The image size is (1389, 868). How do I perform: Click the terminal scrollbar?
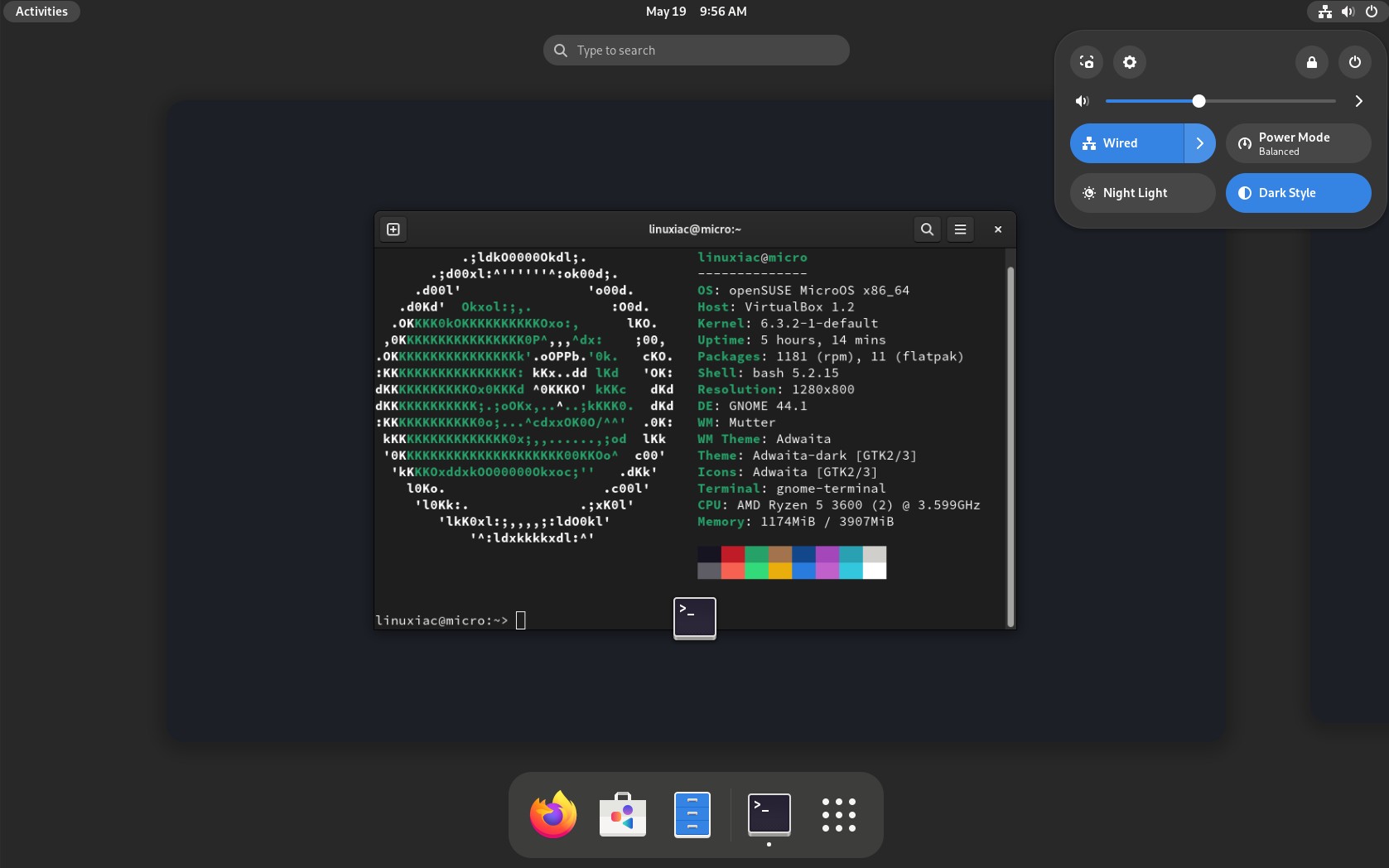click(x=1010, y=447)
